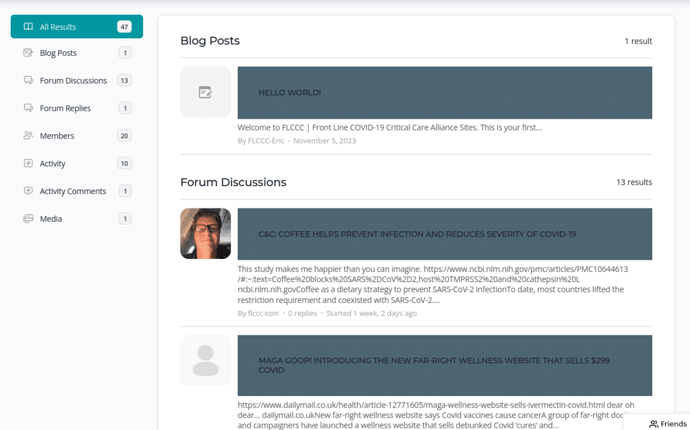Click the Activity Comments icon
The image size is (690, 430).
point(28,191)
